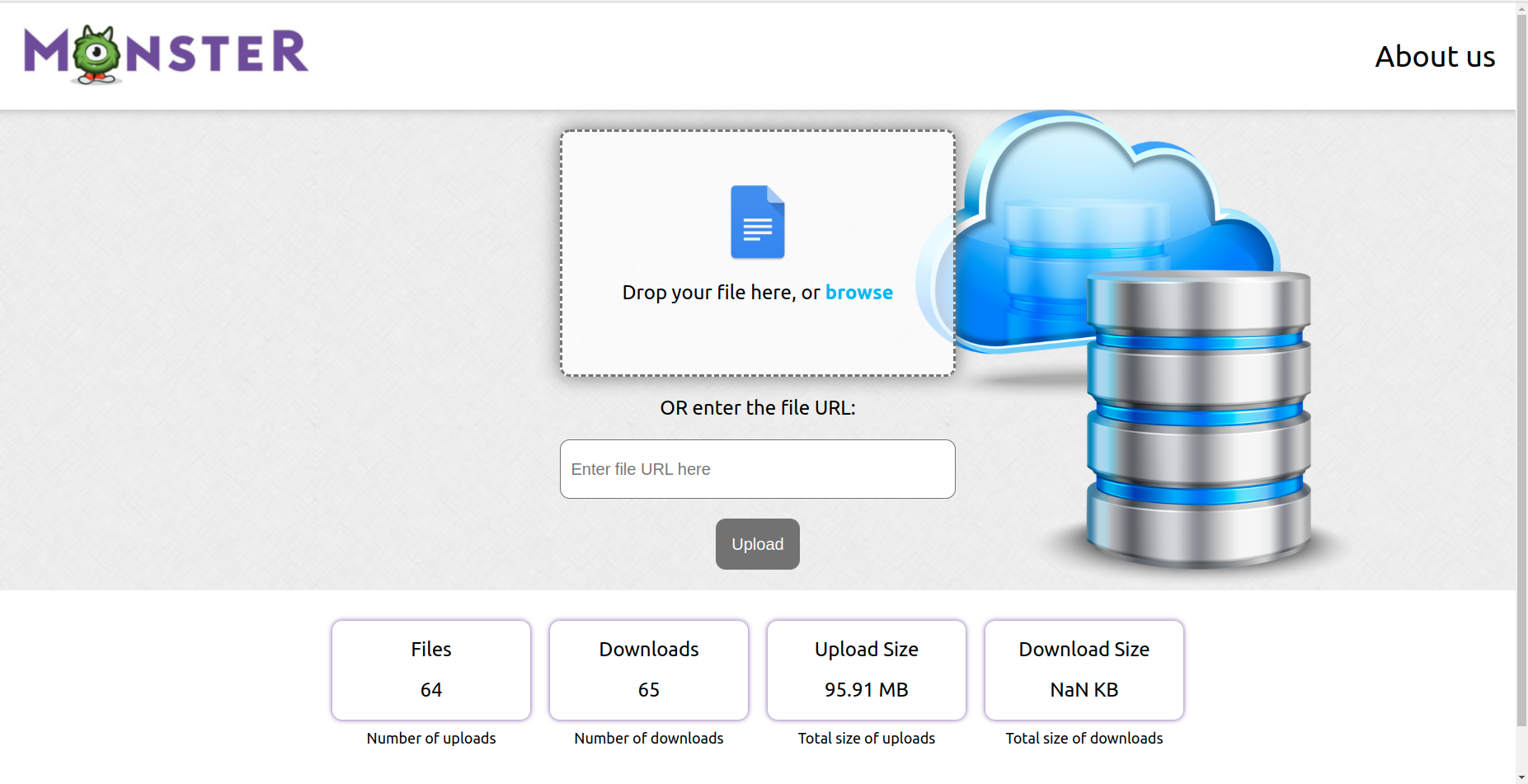Click the scrollbar up arrow
Image resolution: width=1528 pixels, height=784 pixels.
pyautogui.click(x=1522, y=8)
